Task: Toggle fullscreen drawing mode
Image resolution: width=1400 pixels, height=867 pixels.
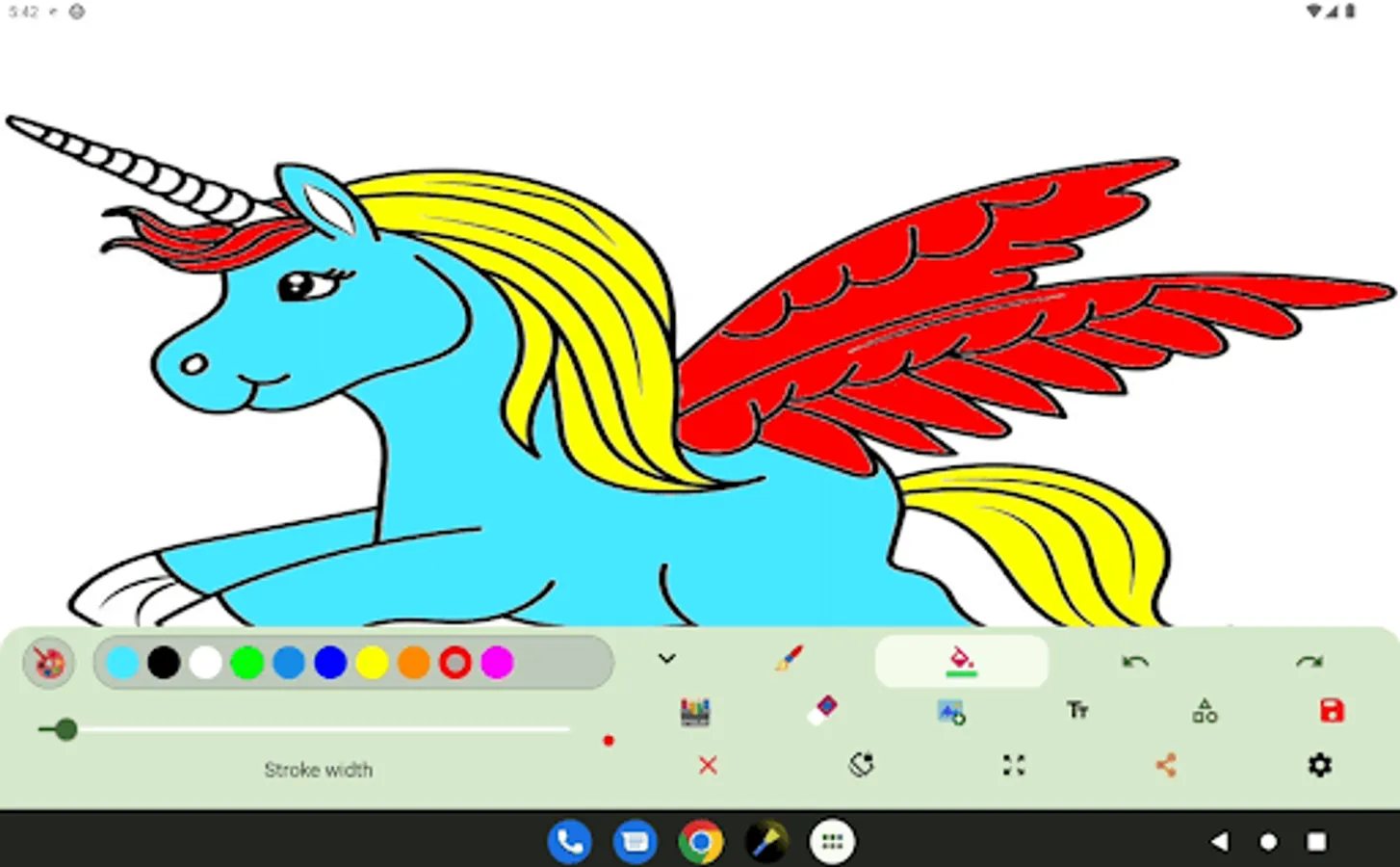Action: click(1013, 765)
